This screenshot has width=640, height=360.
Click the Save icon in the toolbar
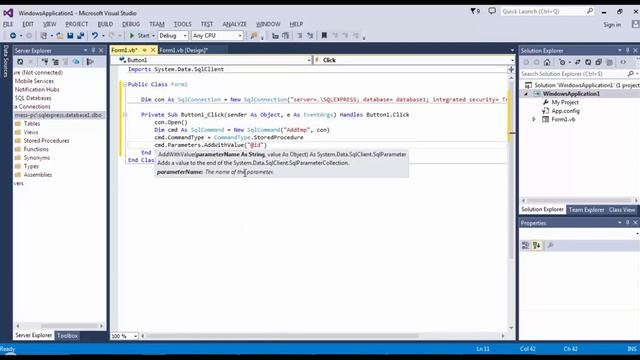click(x=70, y=36)
